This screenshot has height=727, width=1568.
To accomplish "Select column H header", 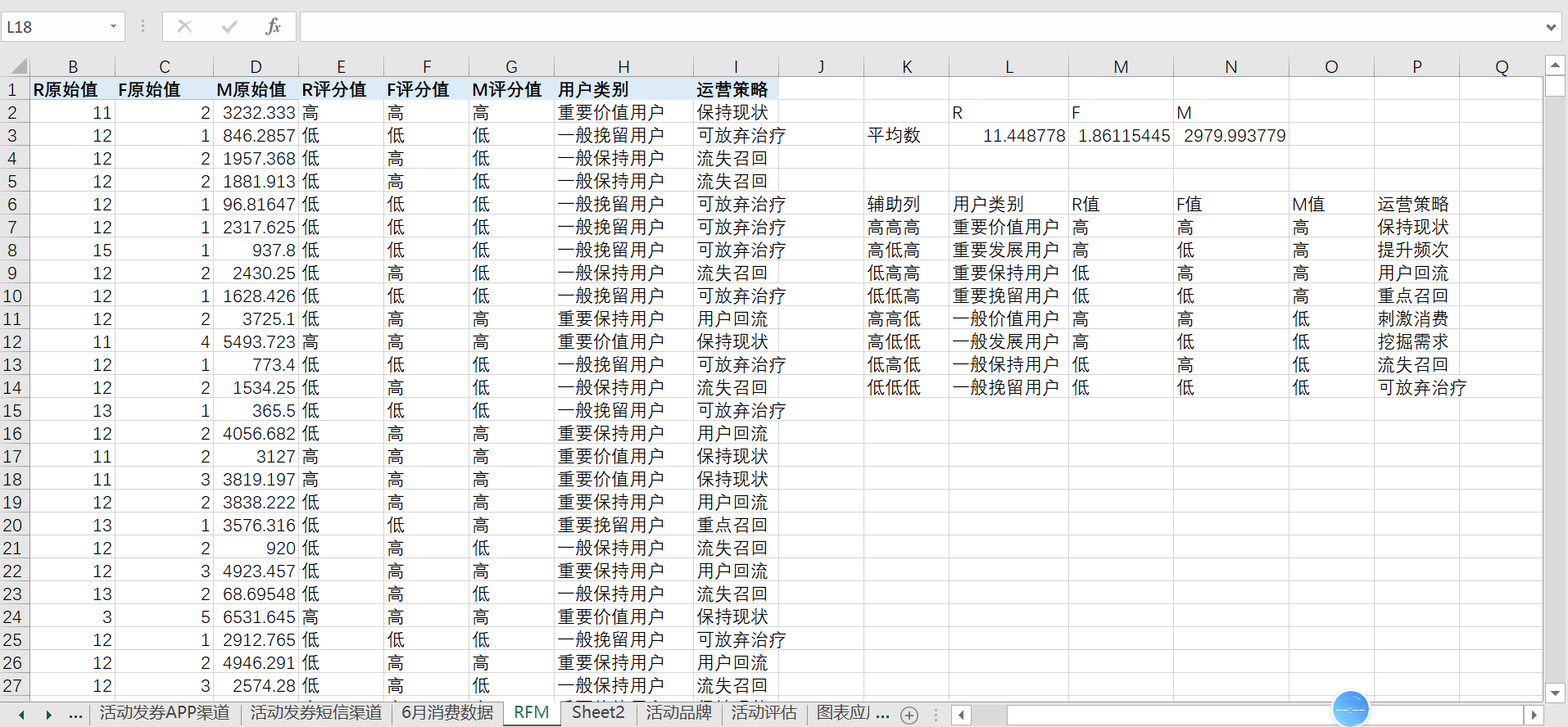I will pos(624,66).
